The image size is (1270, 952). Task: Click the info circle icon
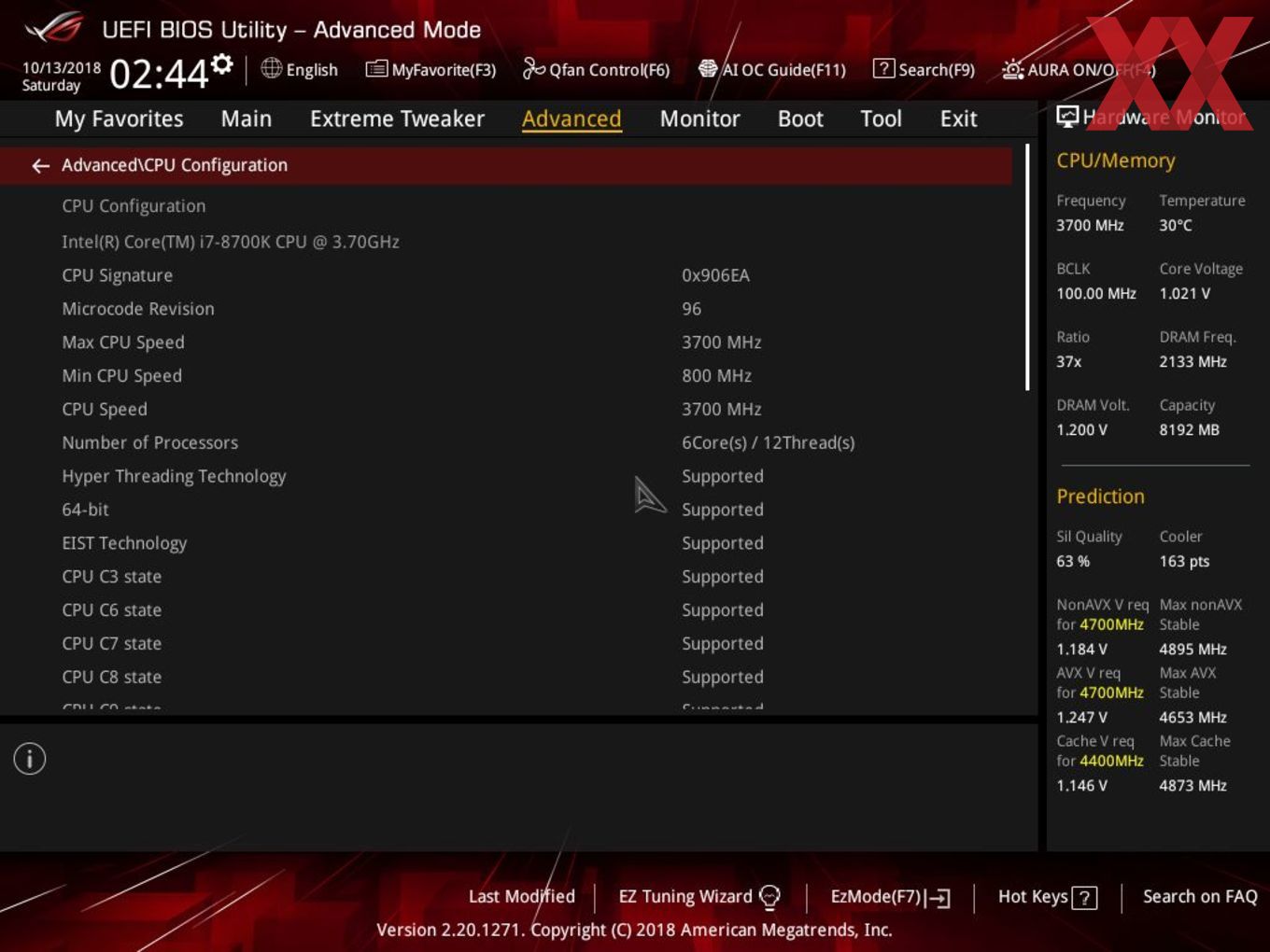point(30,759)
